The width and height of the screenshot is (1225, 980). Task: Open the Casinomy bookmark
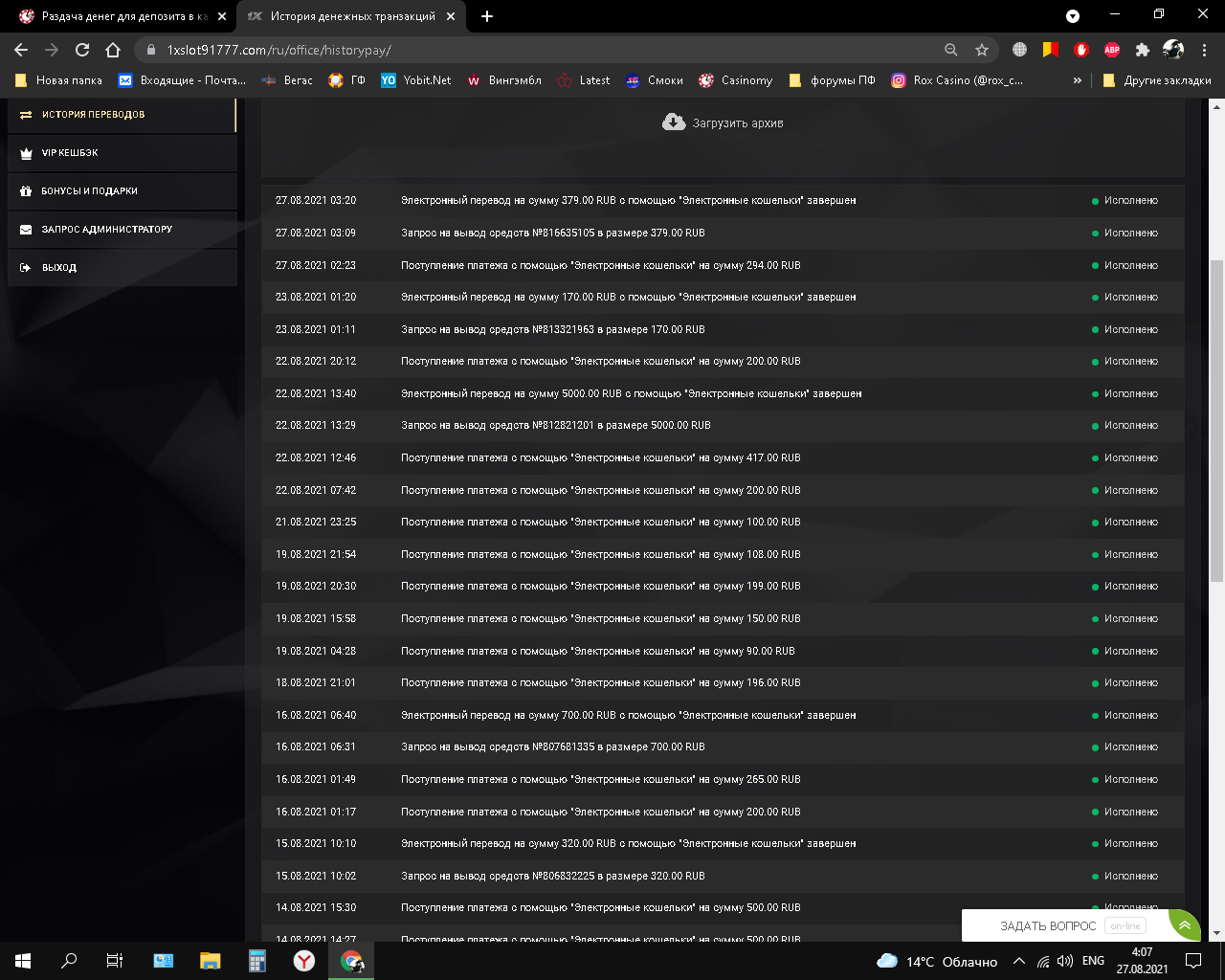pyautogui.click(x=735, y=80)
